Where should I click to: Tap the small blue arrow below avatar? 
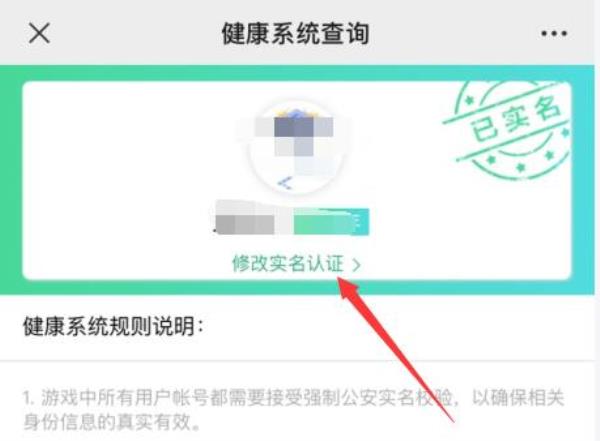285,183
